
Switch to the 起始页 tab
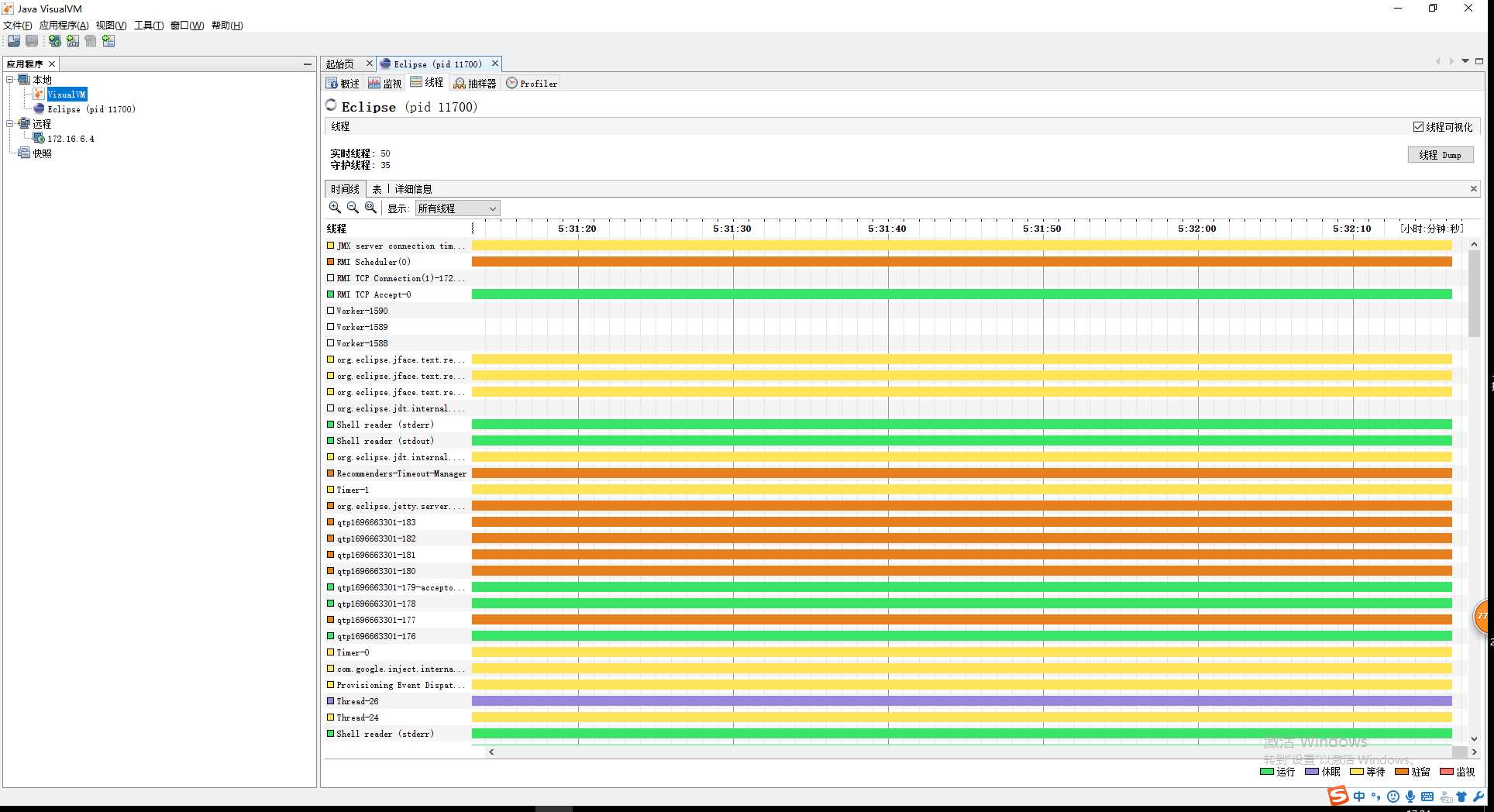340,64
